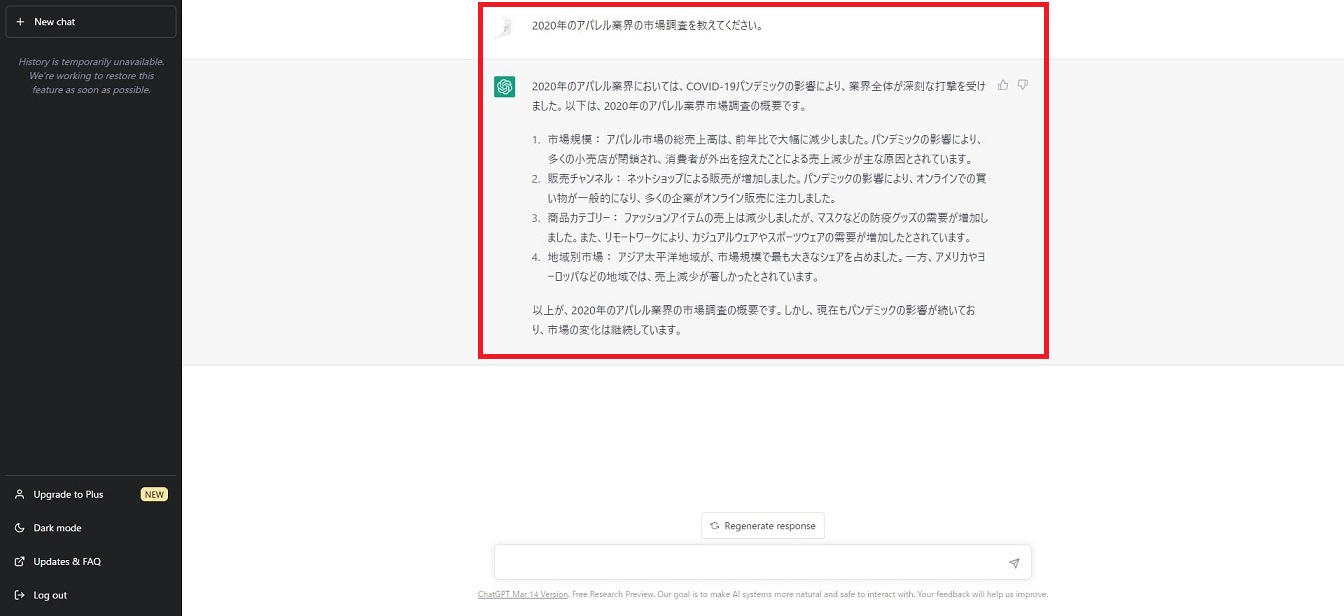Image resolution: width=1344 pixels, height=616 pixels.
Task: Click the Regenerate response button label
Action: click(770, 526)
